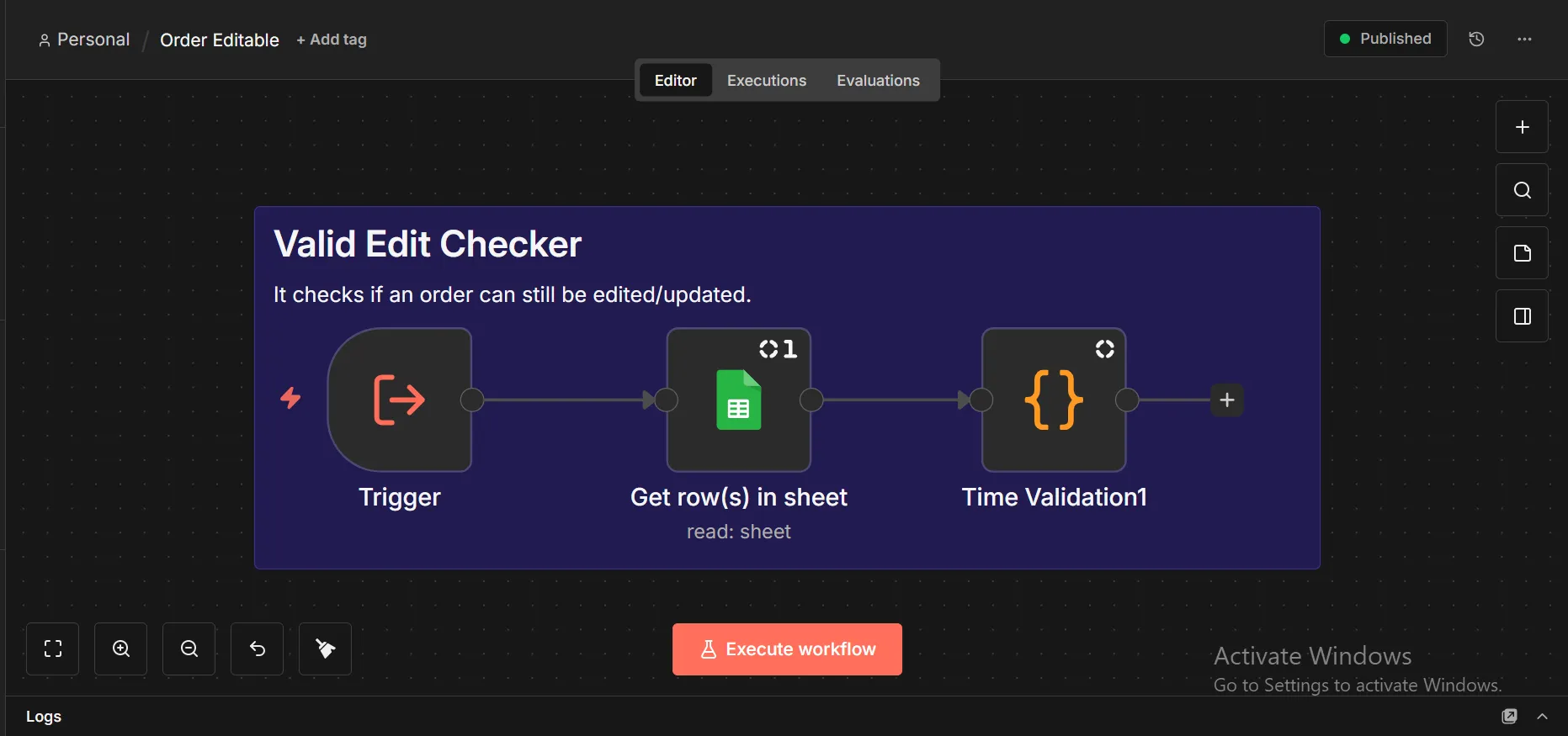Add a node with the plus panel button

1522,127
